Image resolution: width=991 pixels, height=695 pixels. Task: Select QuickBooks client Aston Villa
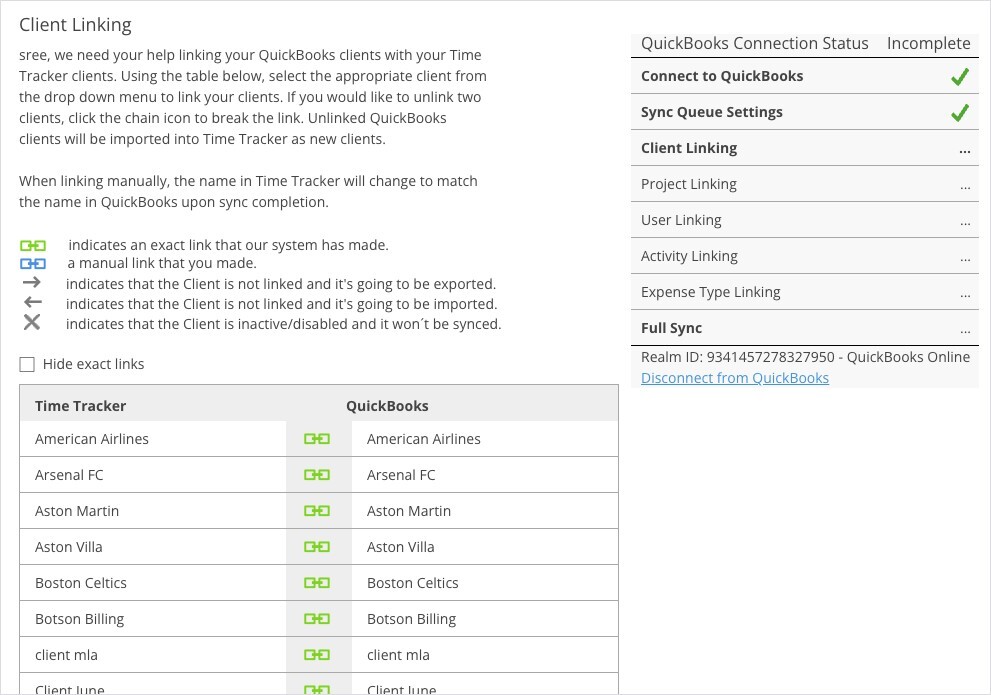click(x=401, y=547)
